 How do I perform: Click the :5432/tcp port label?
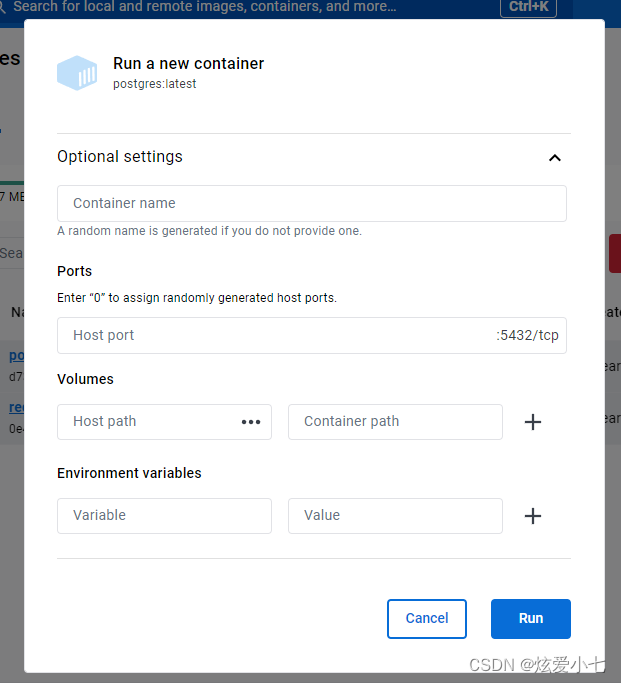[x=527, y=335]
